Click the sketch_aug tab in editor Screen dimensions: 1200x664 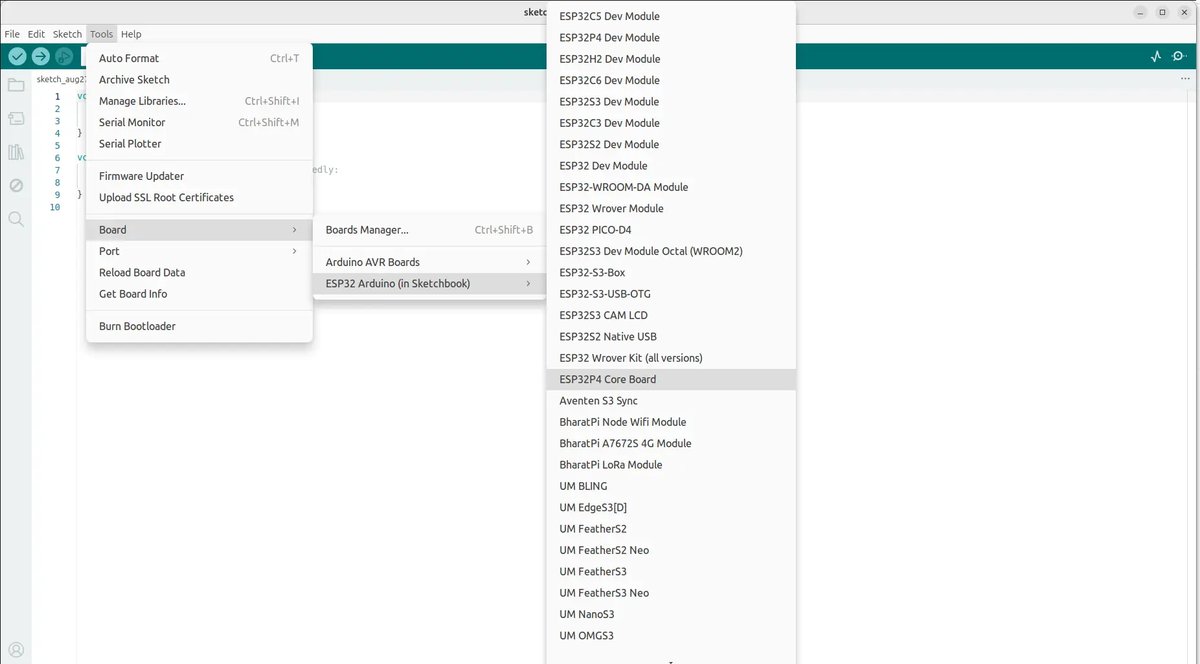(x=61, y=79)
